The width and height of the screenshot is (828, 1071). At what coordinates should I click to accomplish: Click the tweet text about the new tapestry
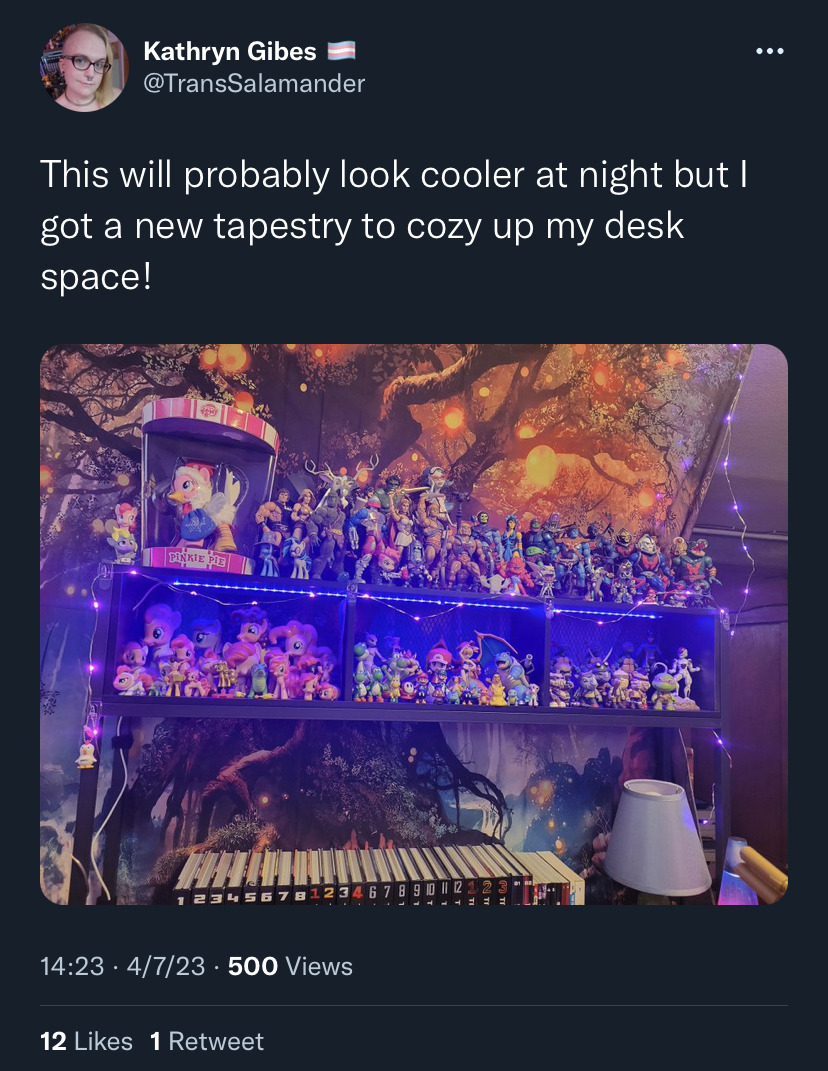click(394, 225)
